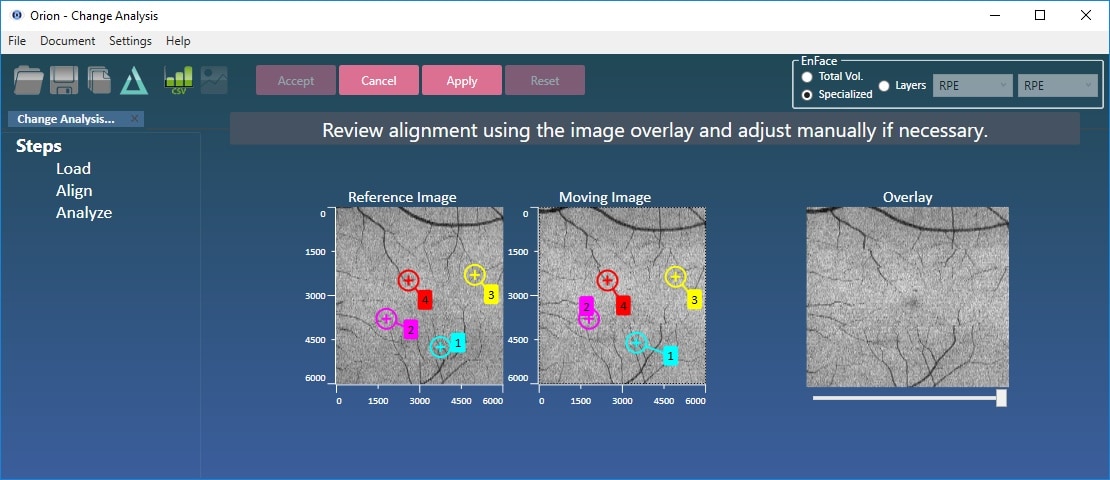This screenshot has height=480, width=1110.
Task: Open the Help menu
Action: tap(178, 41)
